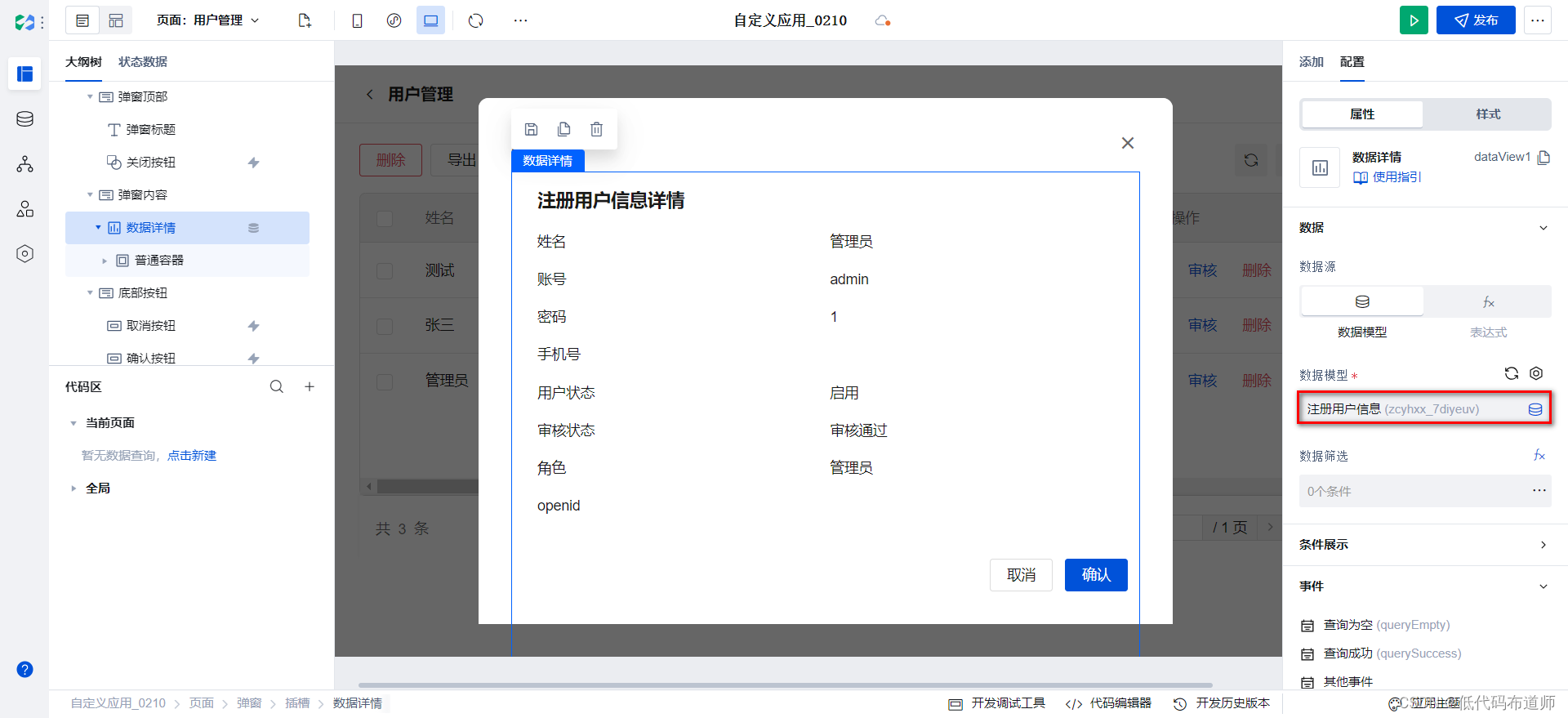Switch to mobile preview mode
The width and height of the screenshot is (1568, 718).
357,20
